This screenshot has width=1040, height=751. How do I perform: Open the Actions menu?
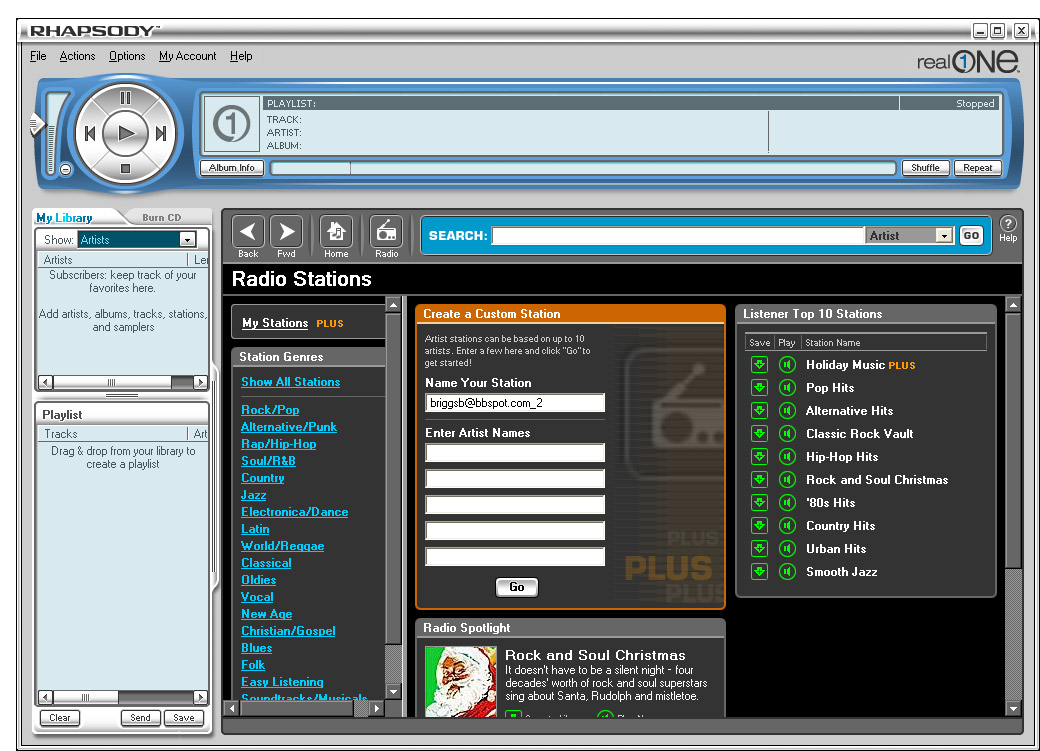[78, 56]
